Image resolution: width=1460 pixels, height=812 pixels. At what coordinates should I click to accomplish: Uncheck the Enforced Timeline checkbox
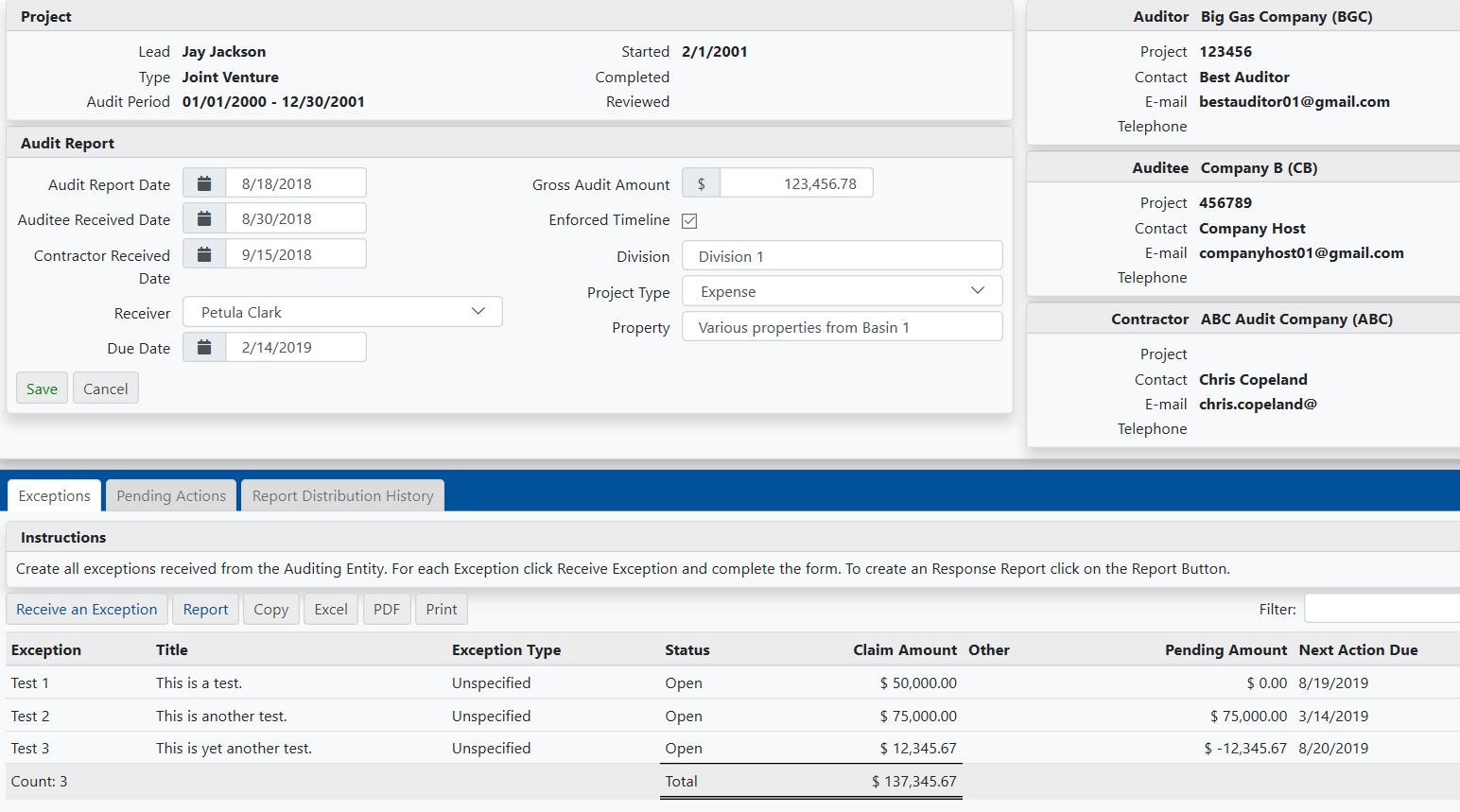(689, 220)
